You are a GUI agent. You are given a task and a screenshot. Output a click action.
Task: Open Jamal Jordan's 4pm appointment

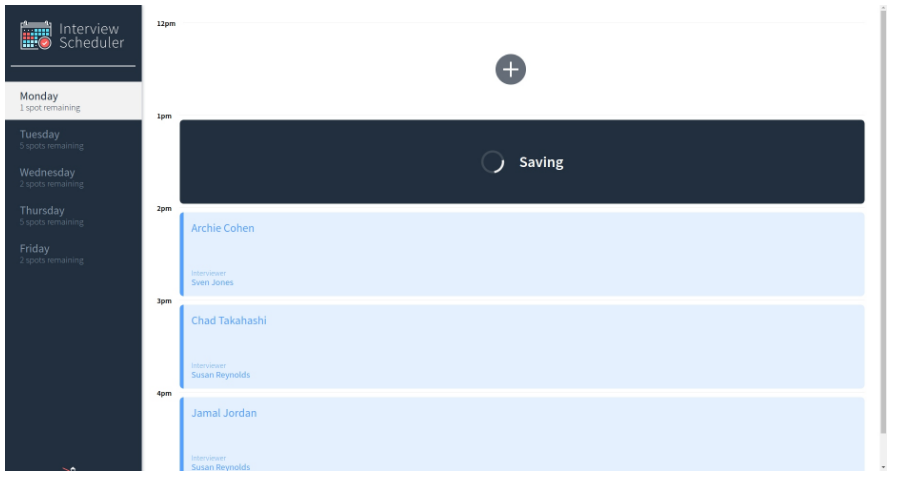(x=522, y=434)
